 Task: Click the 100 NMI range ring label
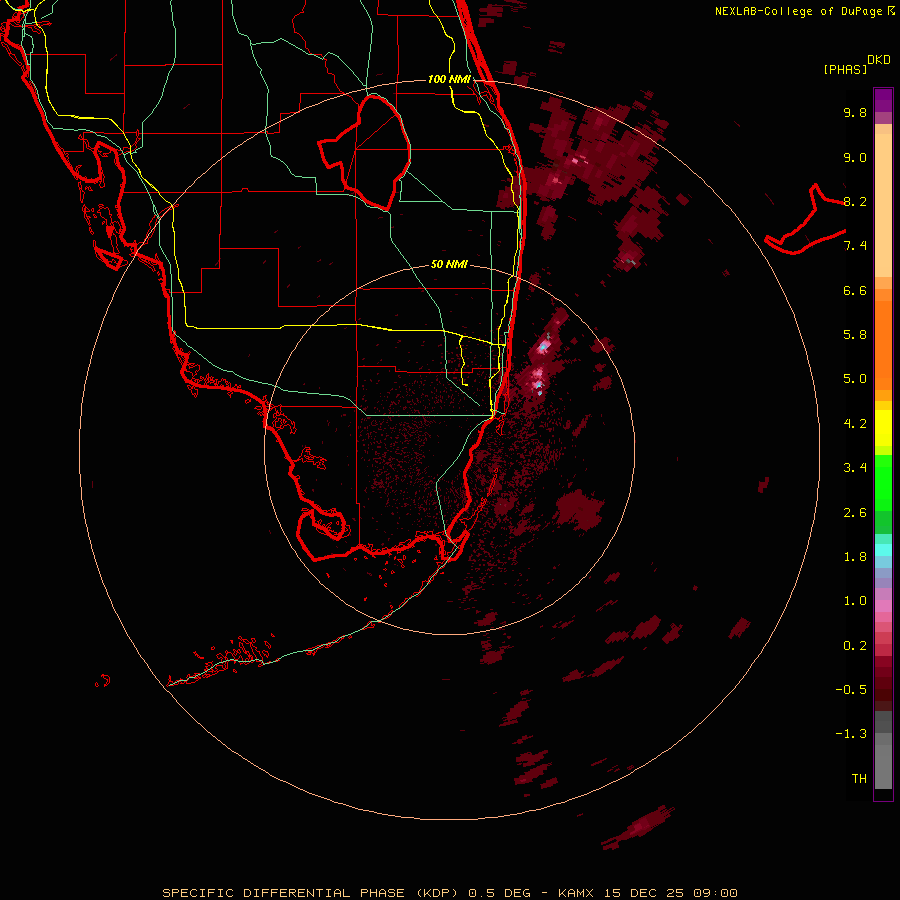449,79
